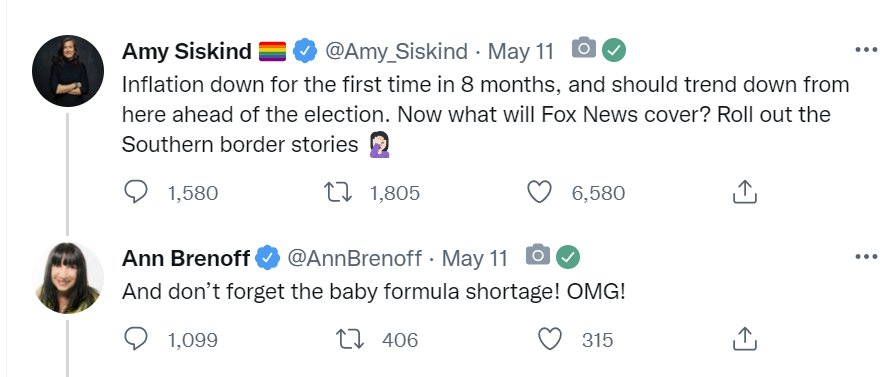889x377 pixels.
Task: Open Amy Siskind's profile via her name
Action: tap(187, 52)
